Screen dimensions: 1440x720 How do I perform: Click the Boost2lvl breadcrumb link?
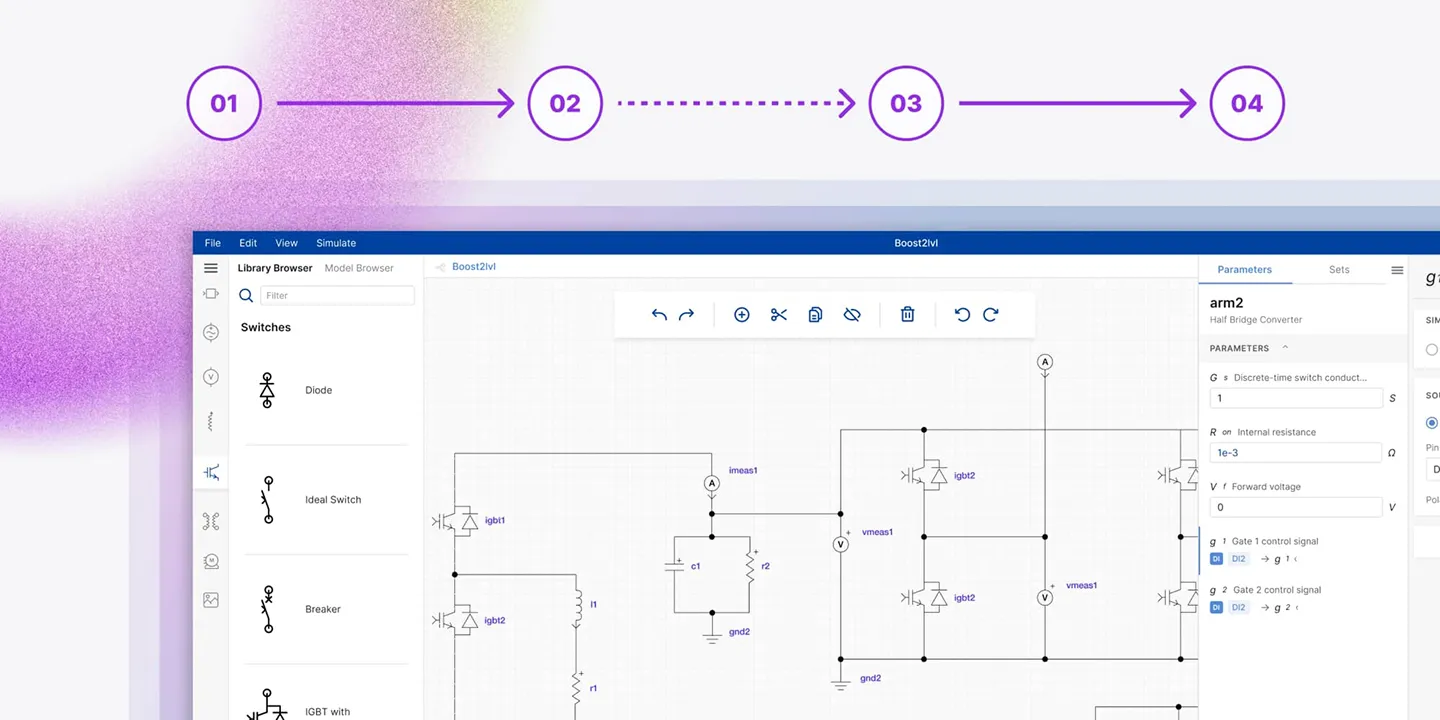(x=474, y=267)
